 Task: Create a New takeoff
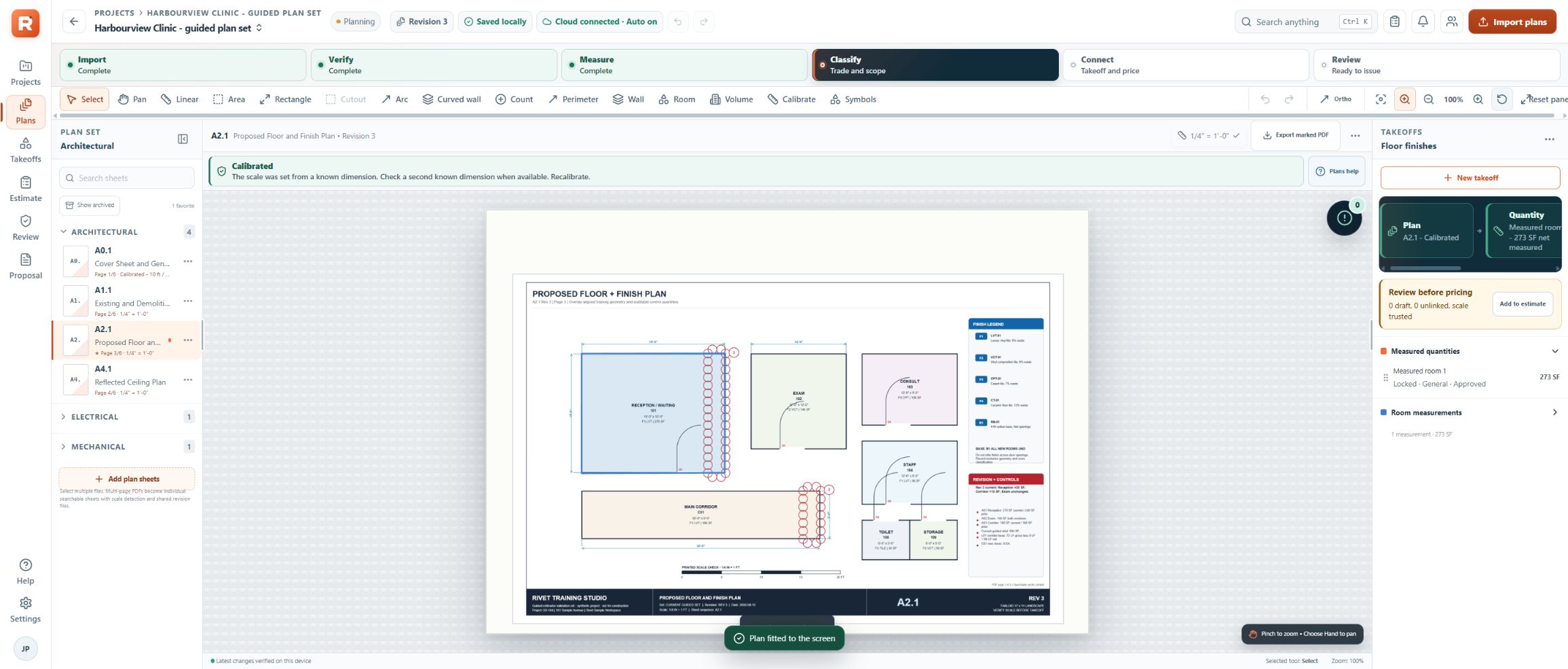1470,178
